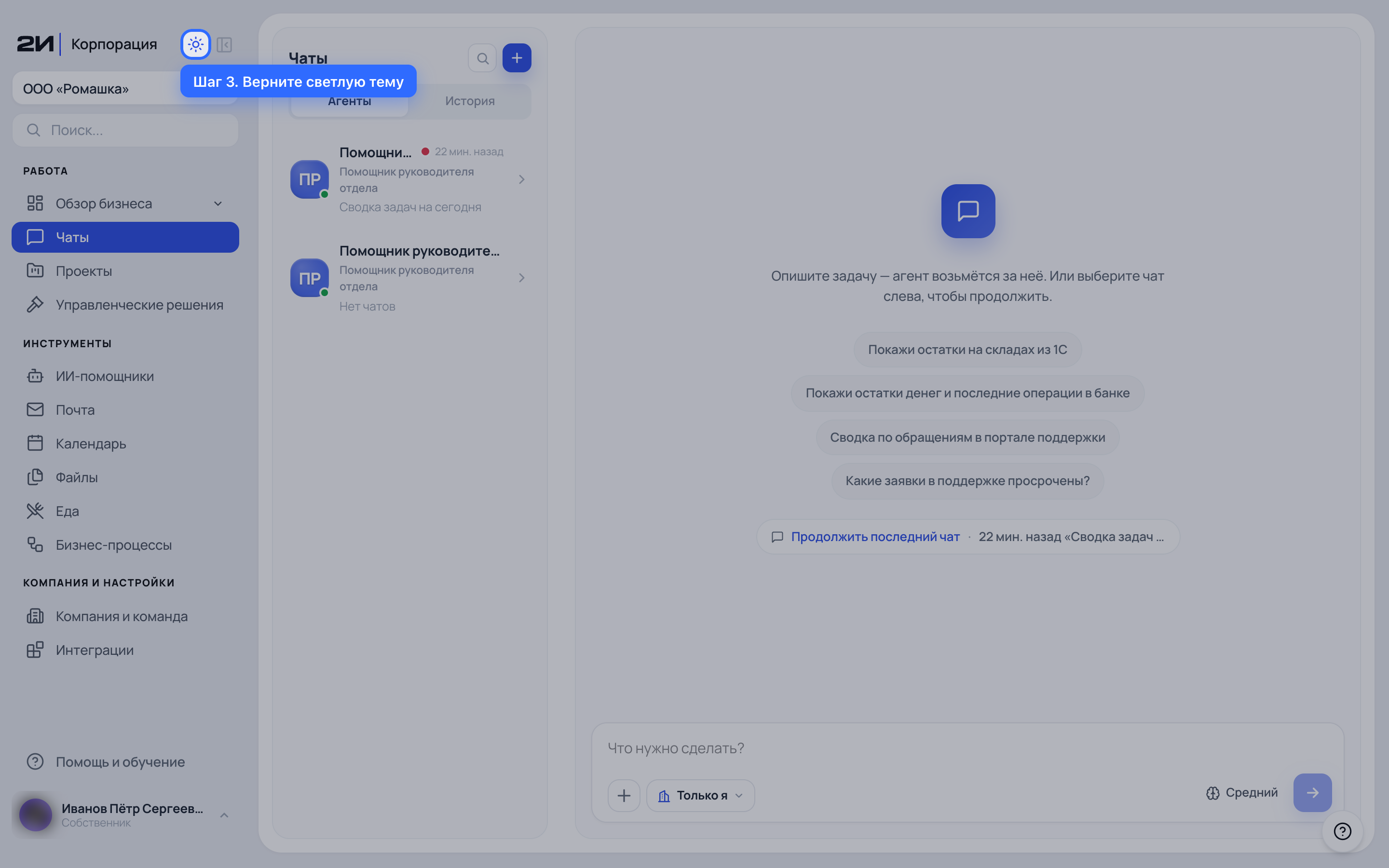Click the sidebar Поиск field
This screenshot has width=1389, height=868.
point(125,130)
